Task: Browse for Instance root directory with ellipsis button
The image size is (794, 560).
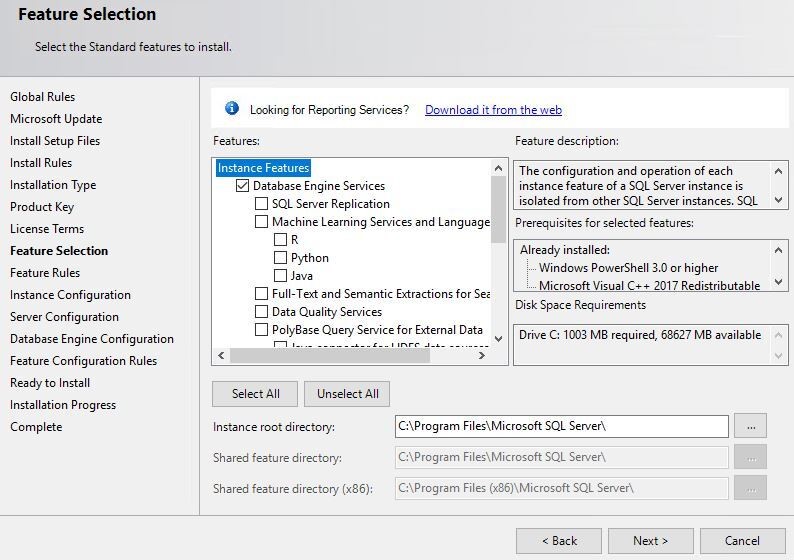Action: [751, 426]
